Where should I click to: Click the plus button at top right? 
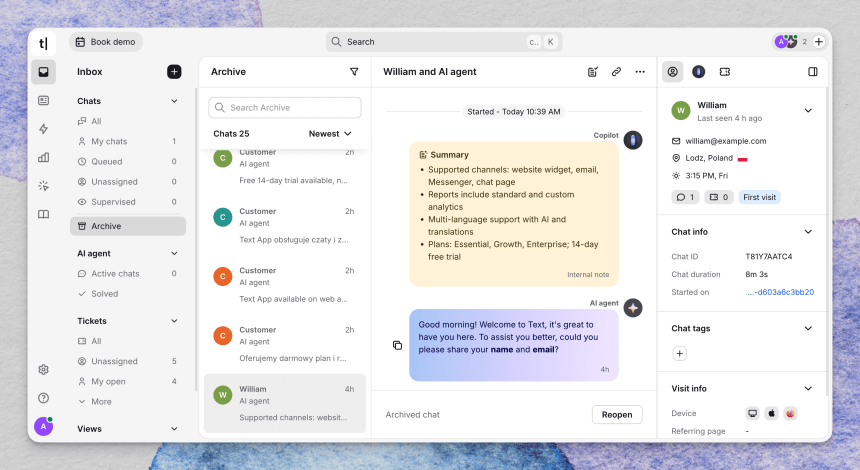point(818,42)
